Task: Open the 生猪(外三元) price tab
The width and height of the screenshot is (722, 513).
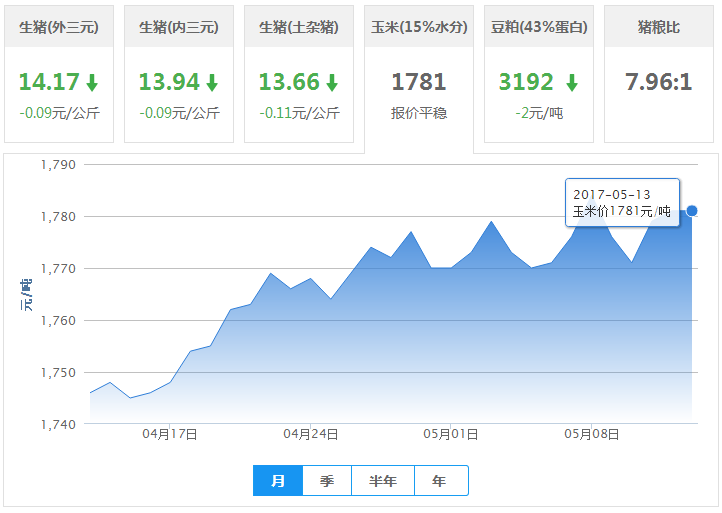Action: [x=59, y=74]
